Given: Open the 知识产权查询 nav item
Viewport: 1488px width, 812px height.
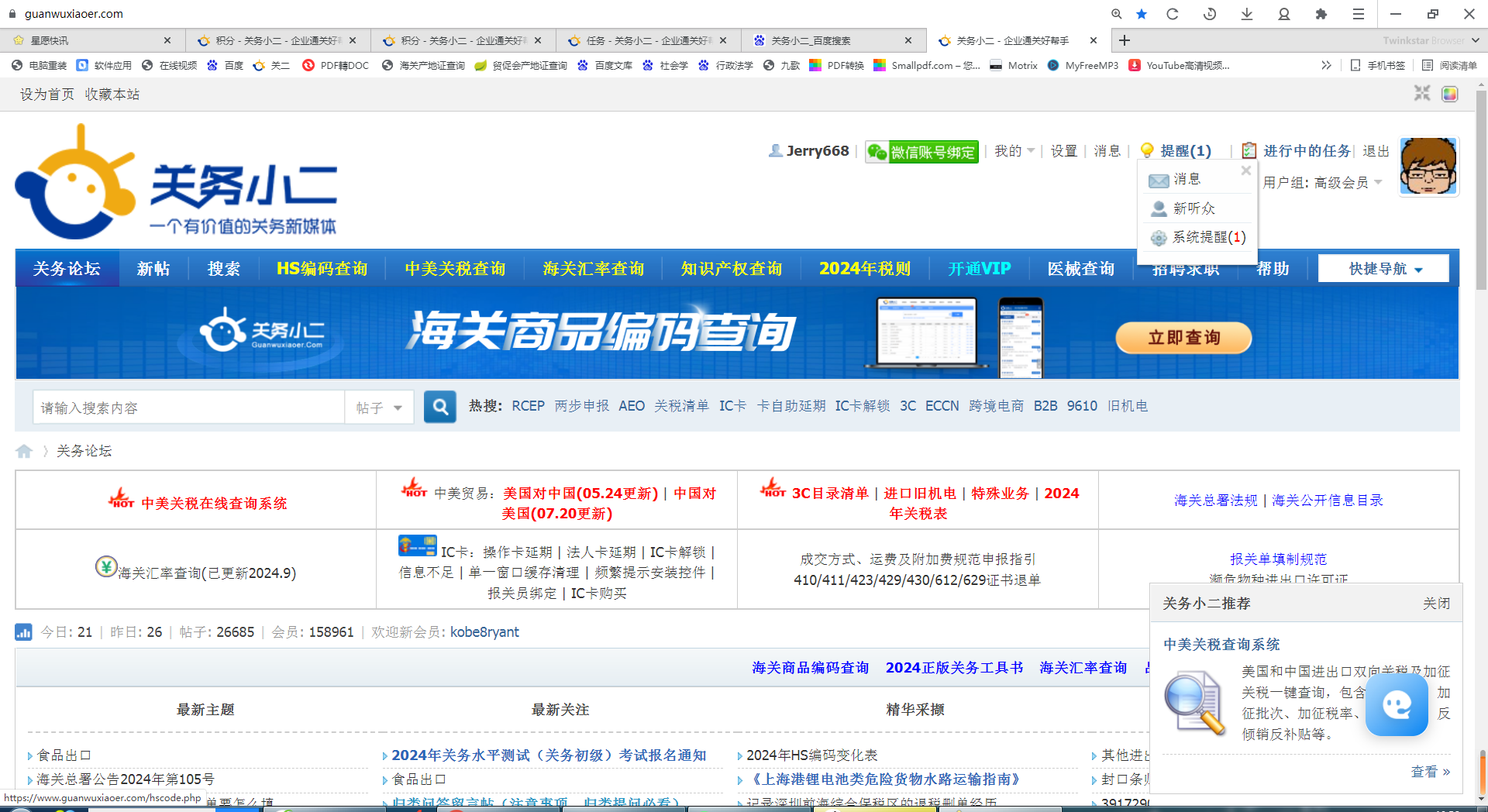Looking at the screenshot, I should (731, 268).
